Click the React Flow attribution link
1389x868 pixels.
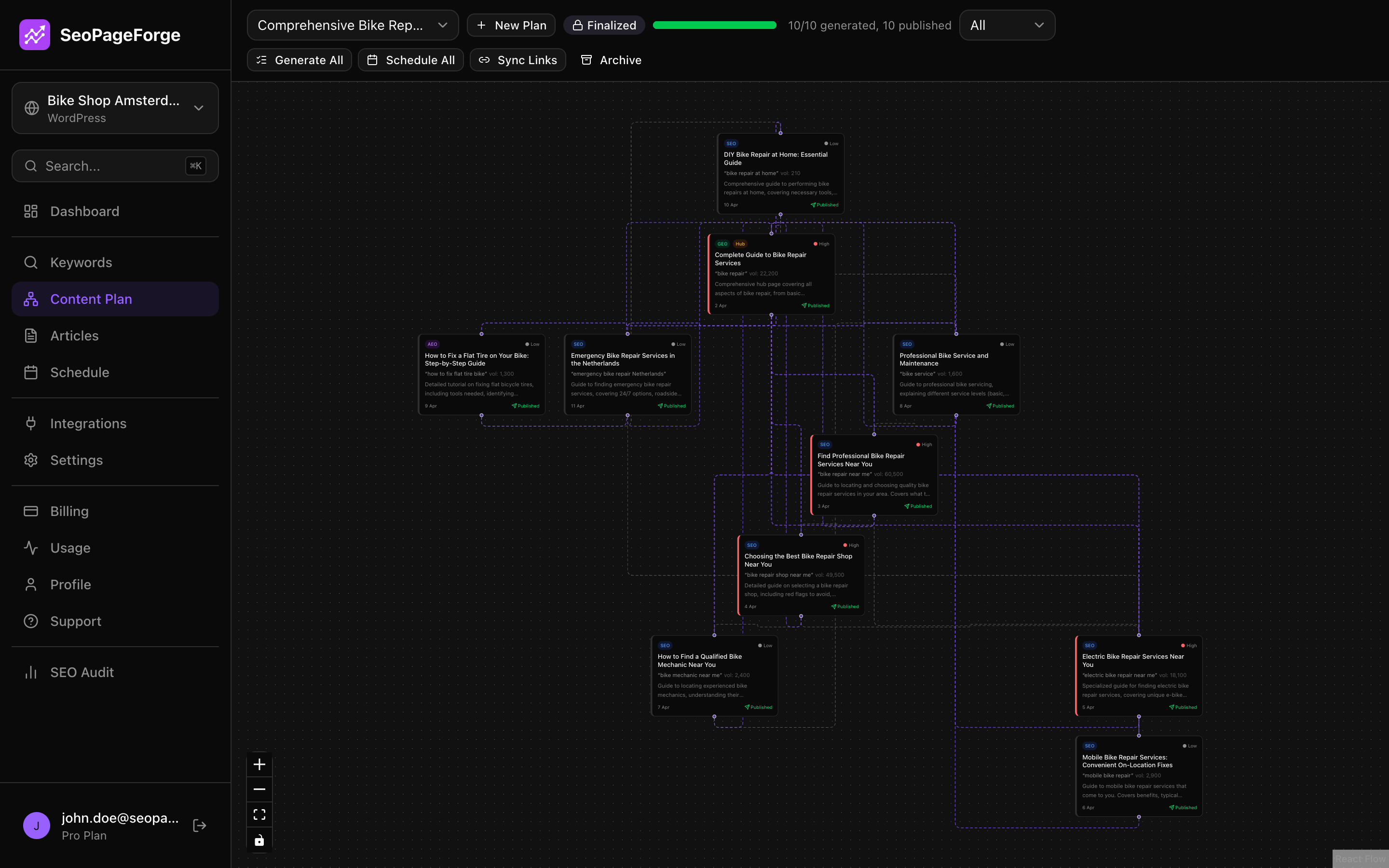point(1360,859)
